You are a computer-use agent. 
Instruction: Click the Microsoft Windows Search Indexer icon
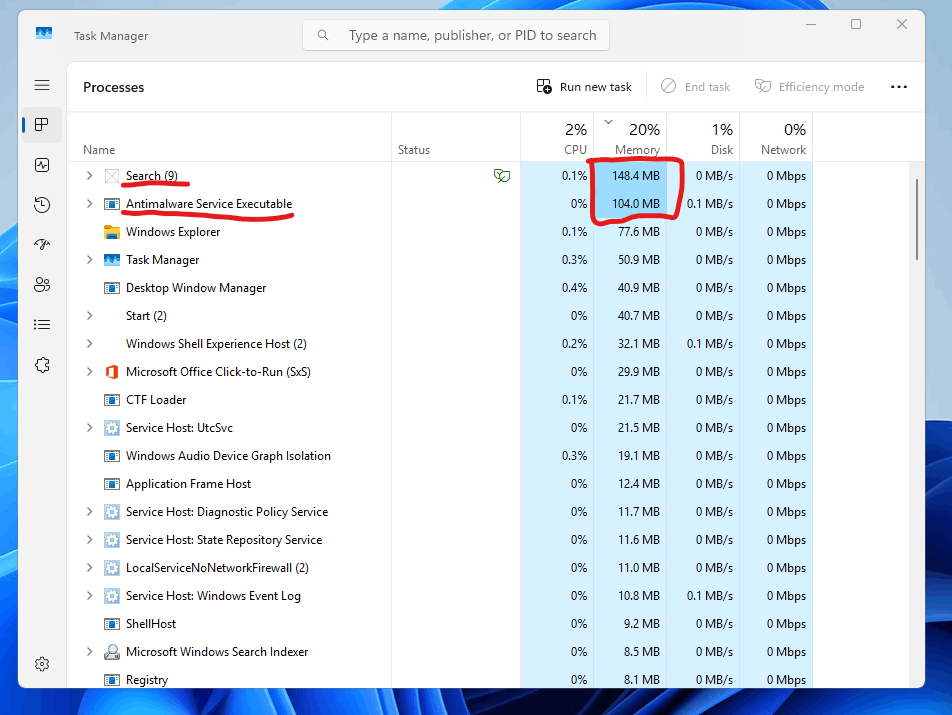(x=112, y=652)
